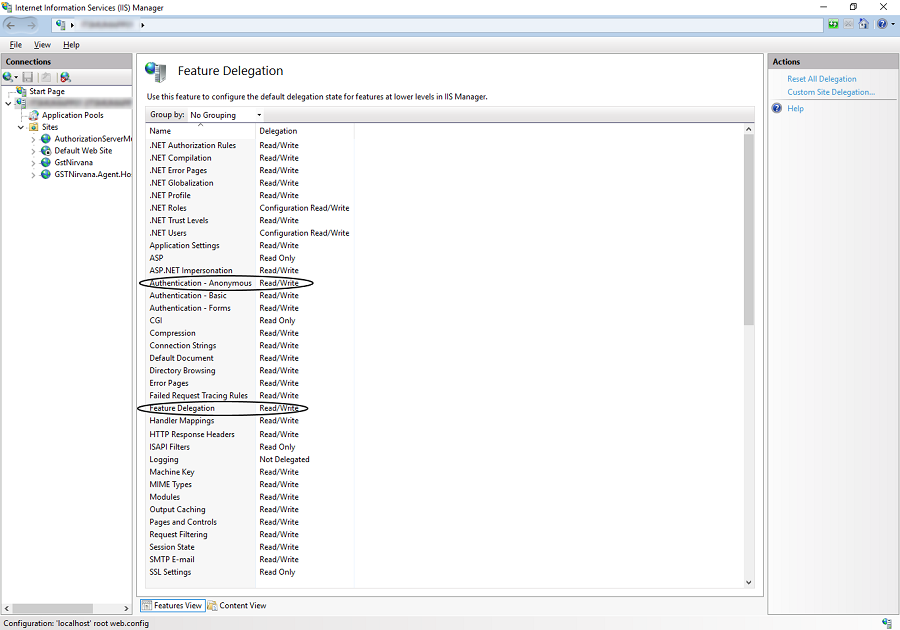Viewport: 900px width, 630px height.
Task: Click the Create New Connection globe icon
Action: pos(7,77)
